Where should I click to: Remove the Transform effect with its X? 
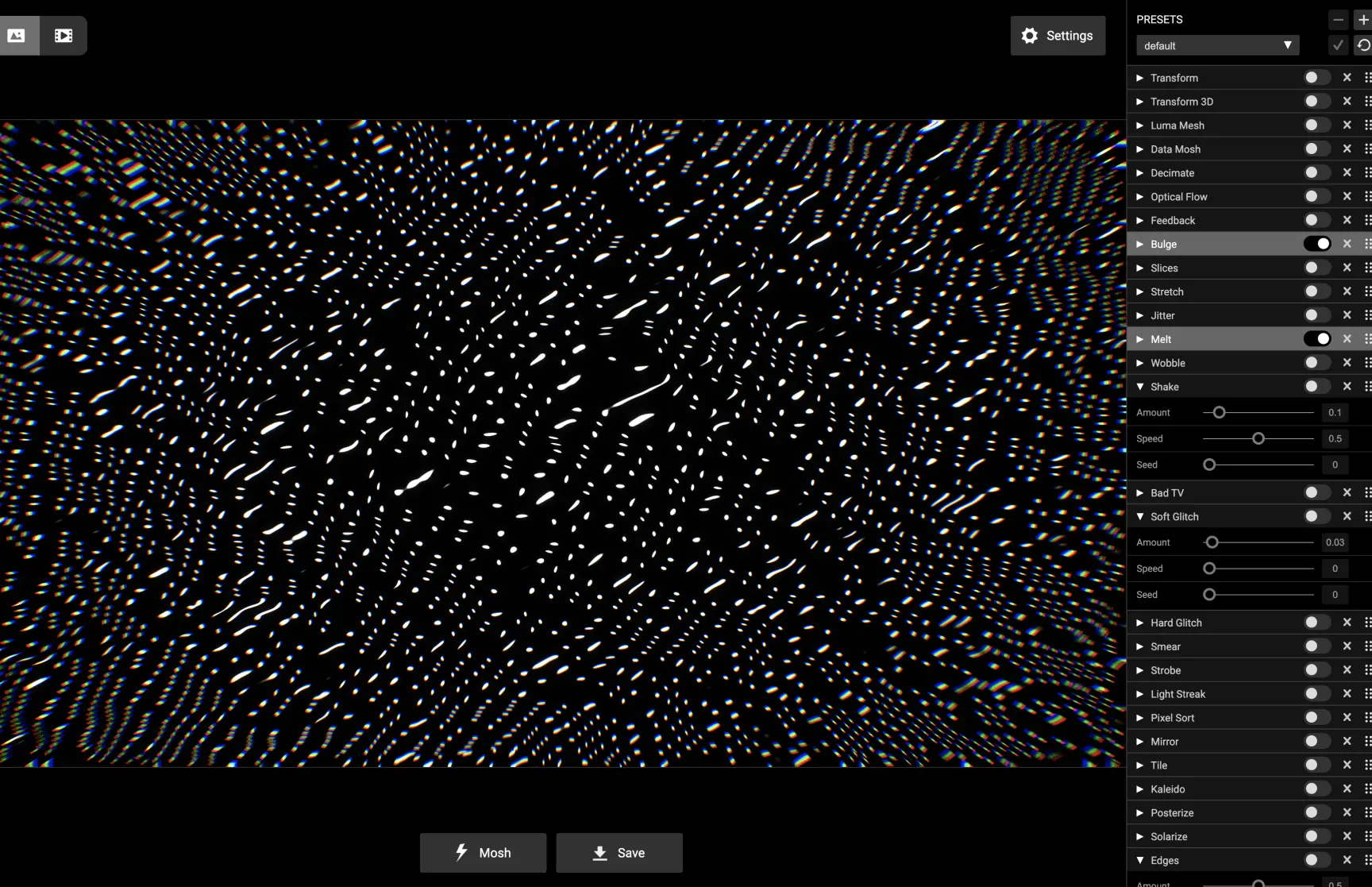tap(1347, 78)
